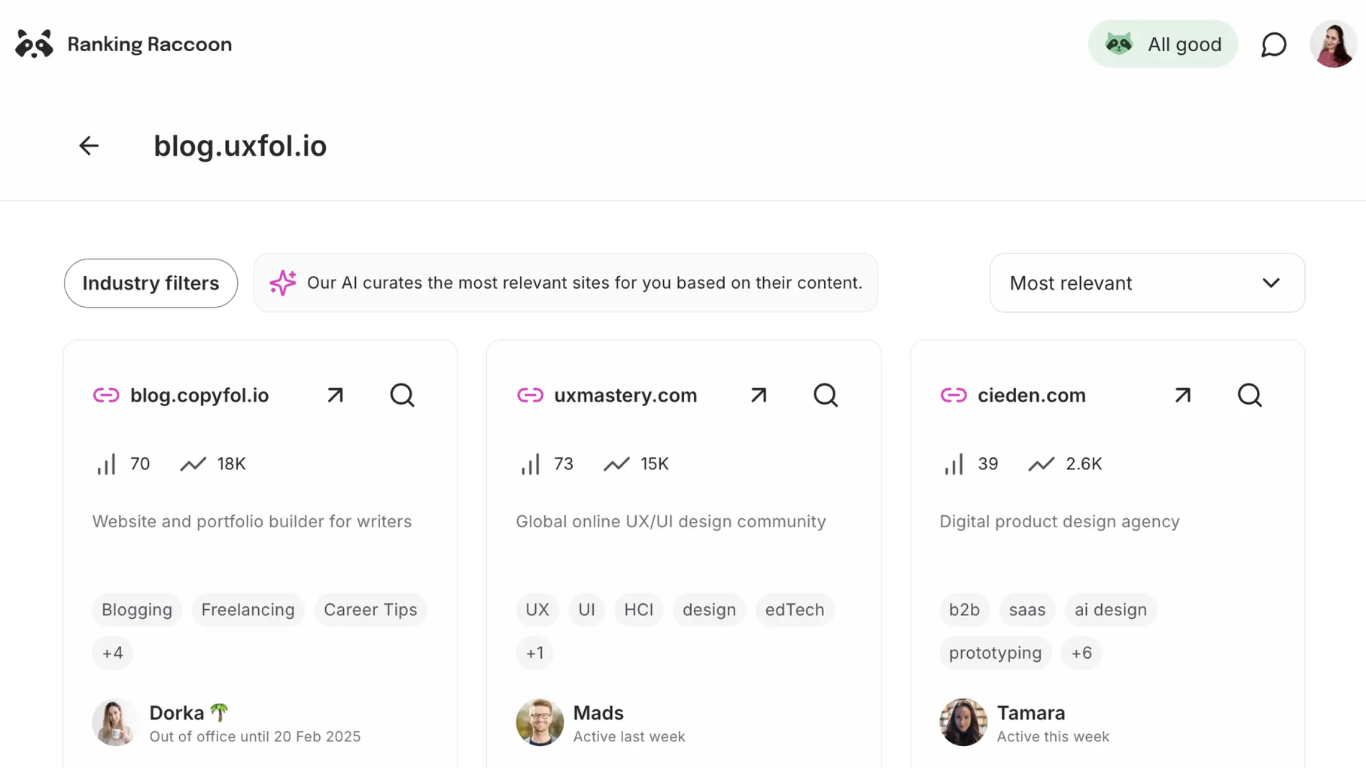
Task: Click the All good status button
Action: (x=1163, y=45)
